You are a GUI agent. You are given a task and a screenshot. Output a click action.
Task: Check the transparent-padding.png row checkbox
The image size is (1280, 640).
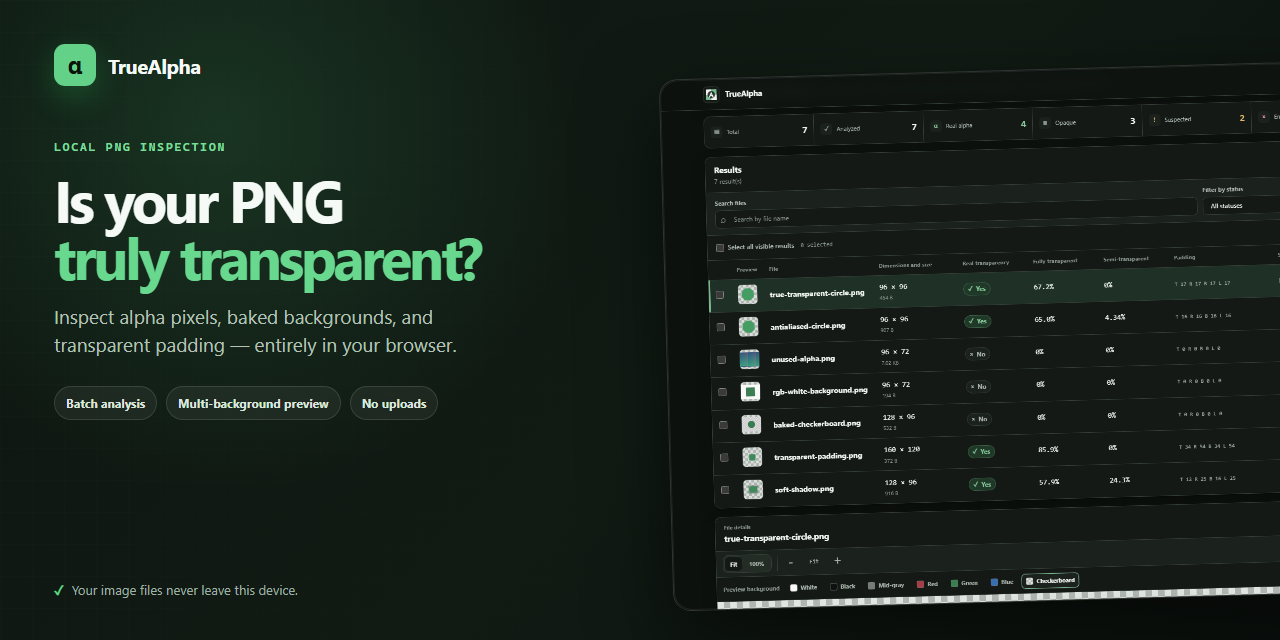(725, 458)
